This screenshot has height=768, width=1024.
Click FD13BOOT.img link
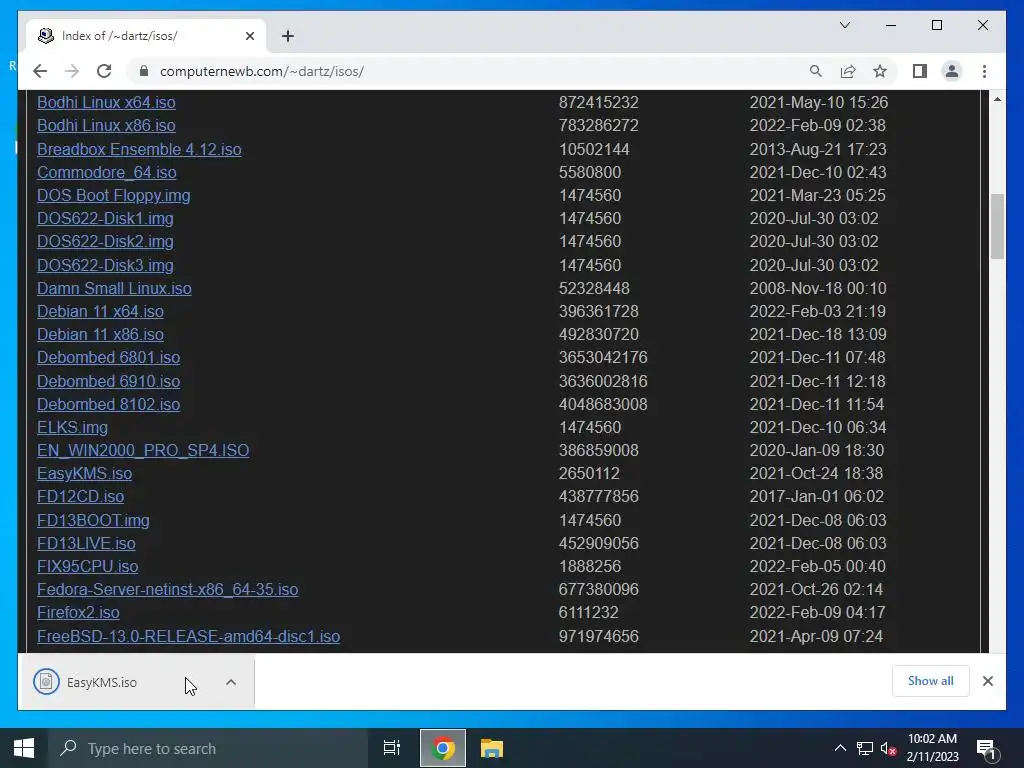coord(93,520)
